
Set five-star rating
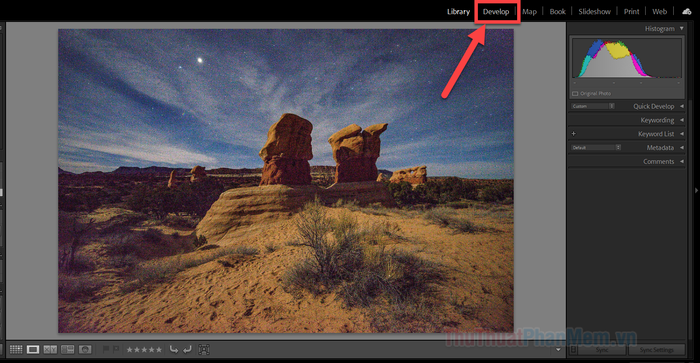[x=158, y=350]
